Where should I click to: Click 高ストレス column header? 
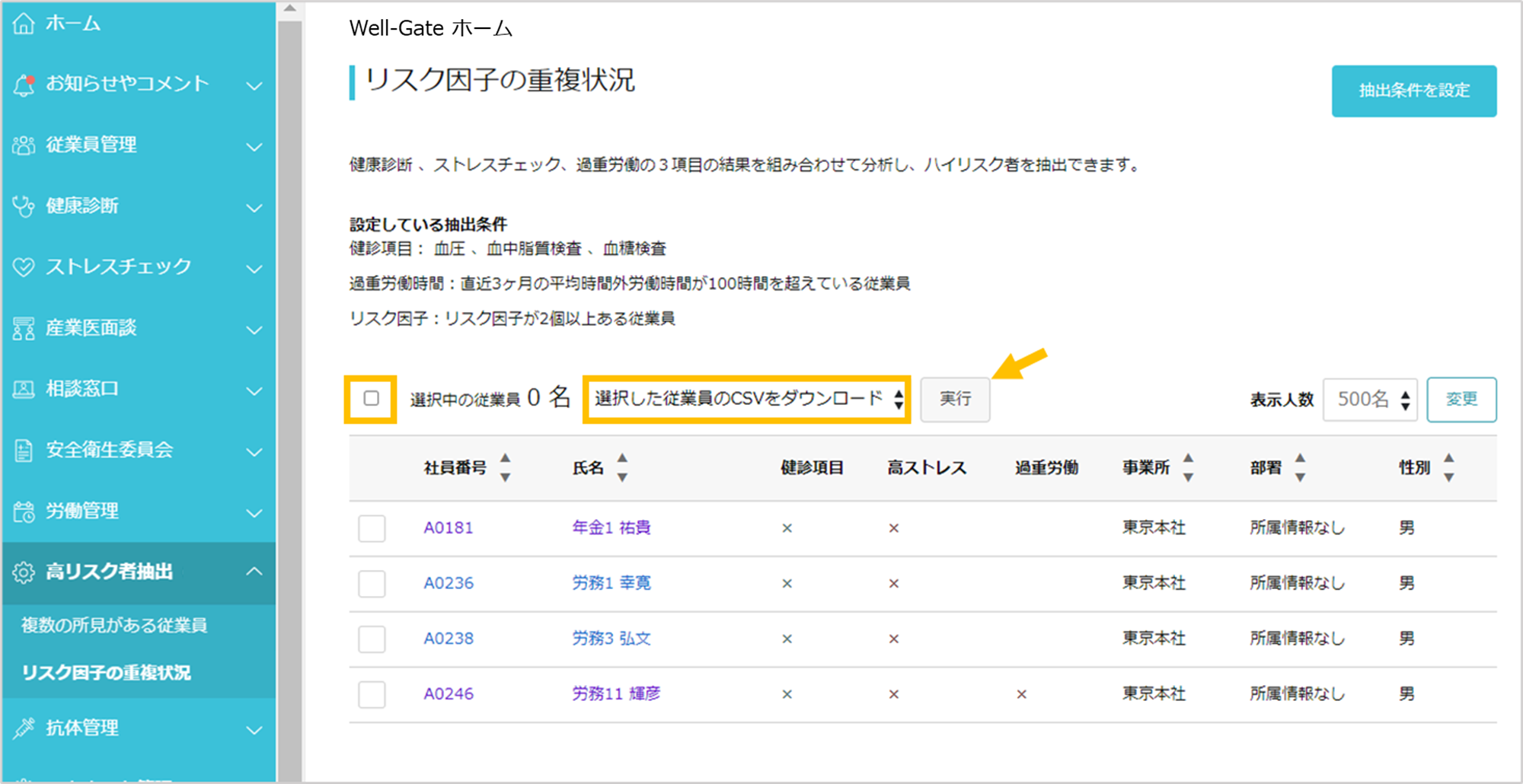click(x=926, y=467)
